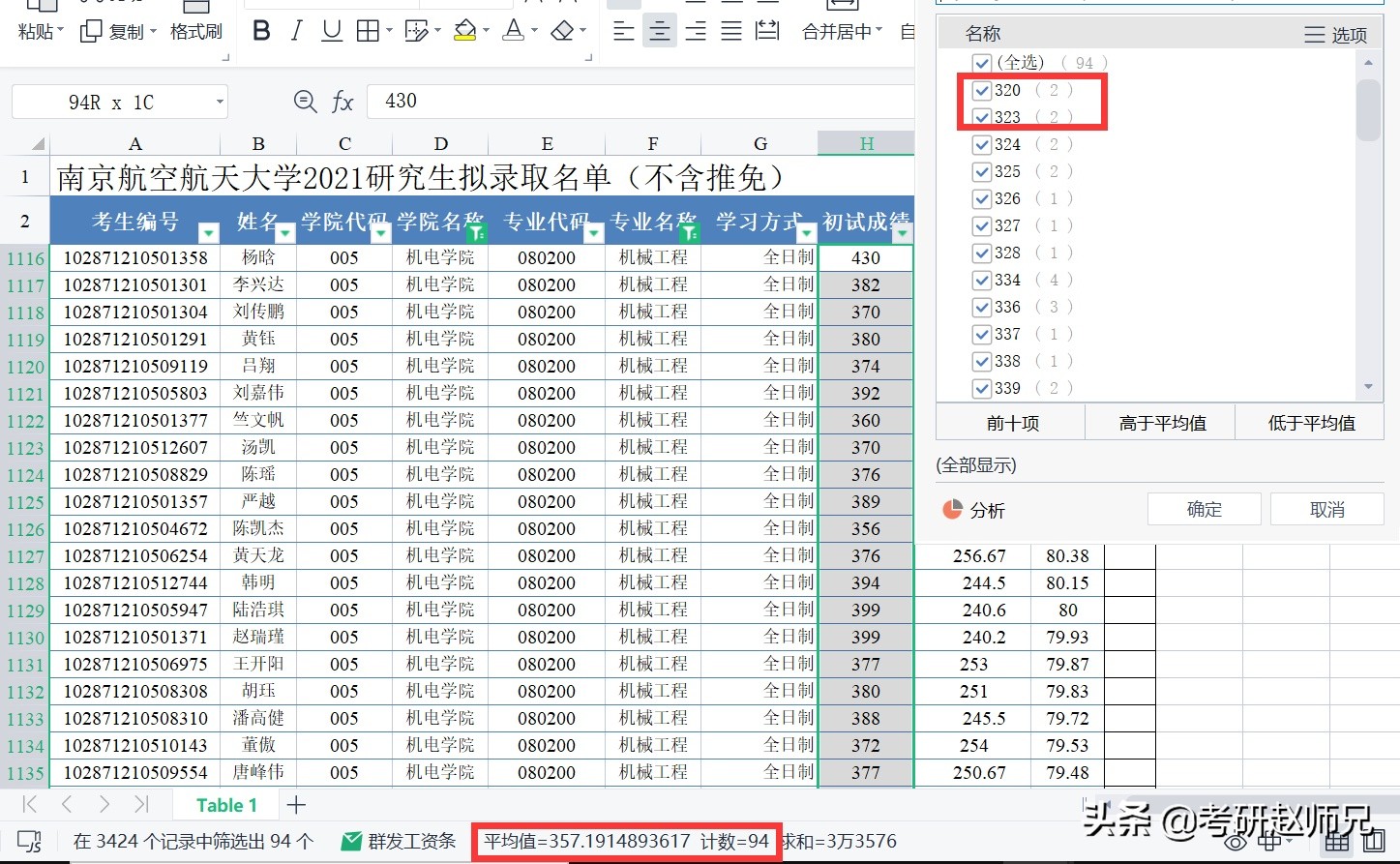Select the clear/eraser formatting icon
The height and width of the screenshot is (864, 1400).
(x=559, y=30)
